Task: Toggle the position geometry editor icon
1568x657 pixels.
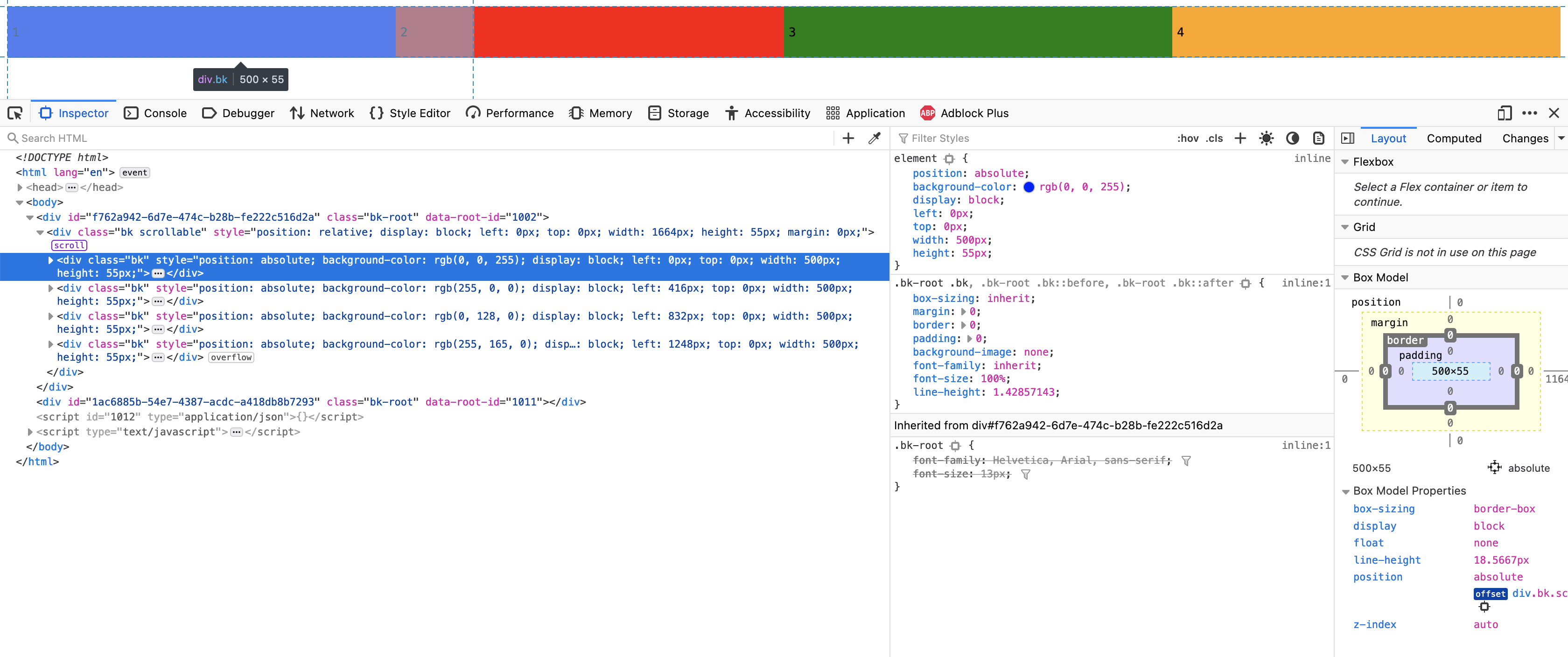Action: 1494,468
